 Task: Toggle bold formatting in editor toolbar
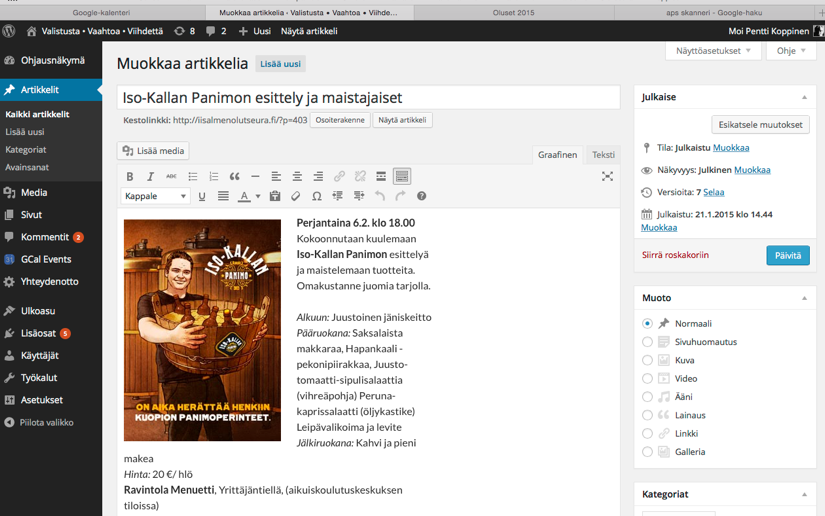point(129,177)
